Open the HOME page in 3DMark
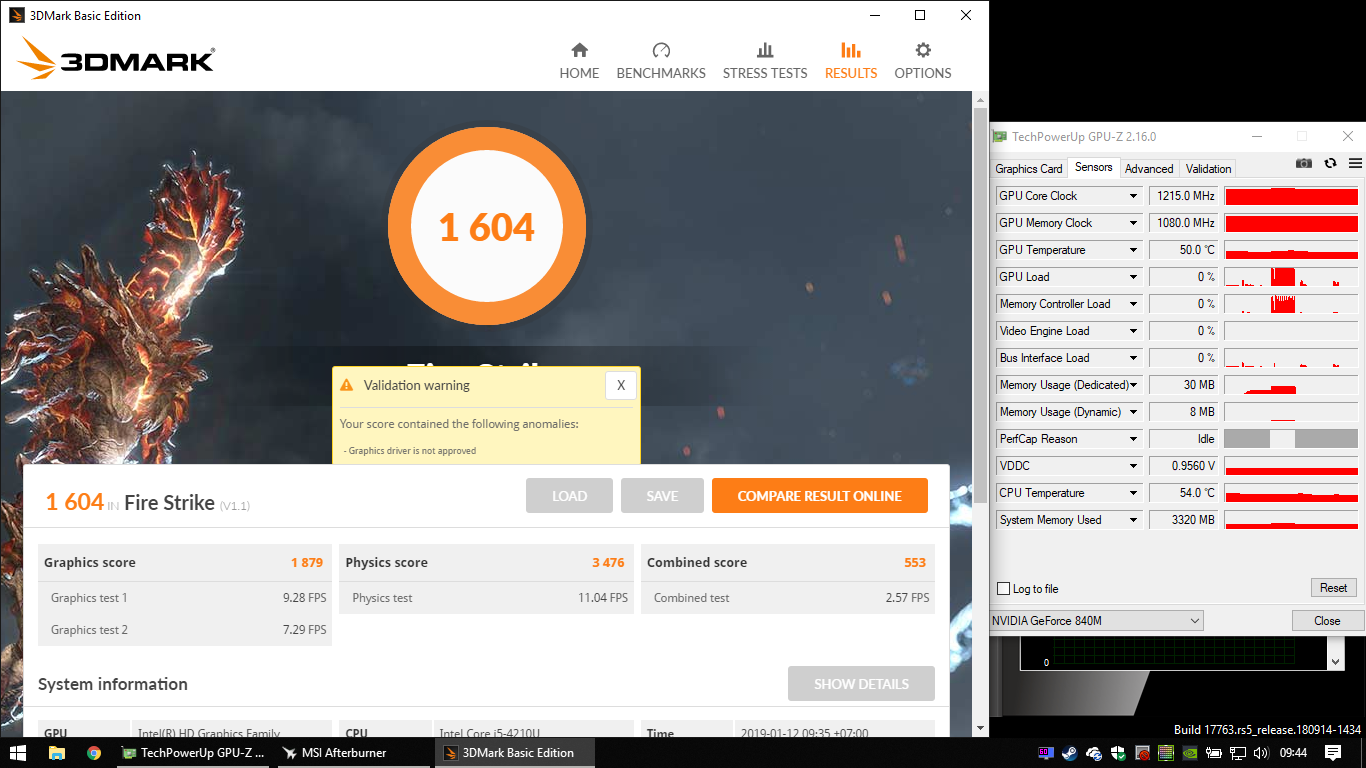 579,61
